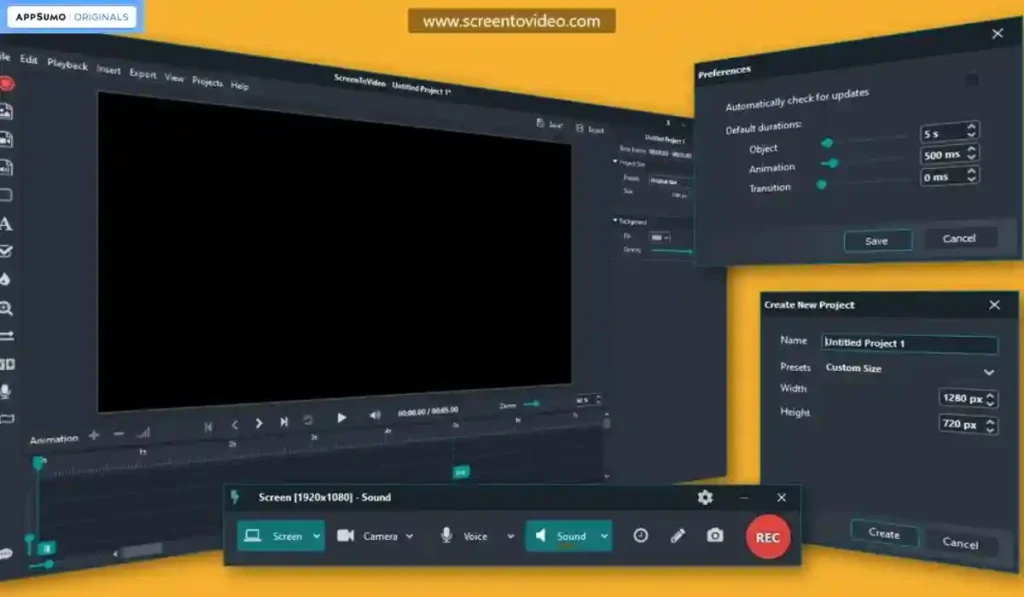Select the arrow line tool in sidebar
This screenshot has width=1024, height=597.
point(7,336)
